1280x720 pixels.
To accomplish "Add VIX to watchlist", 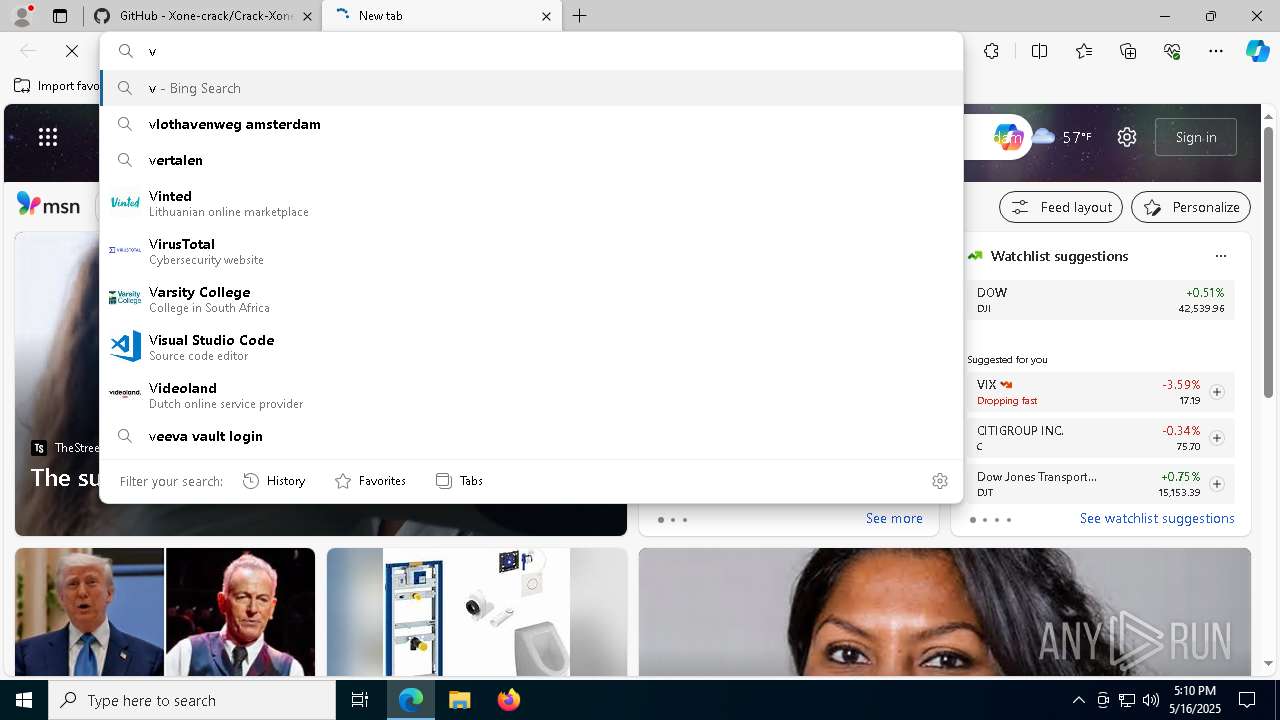I will pyautogui.click(x=1217, y=392).
